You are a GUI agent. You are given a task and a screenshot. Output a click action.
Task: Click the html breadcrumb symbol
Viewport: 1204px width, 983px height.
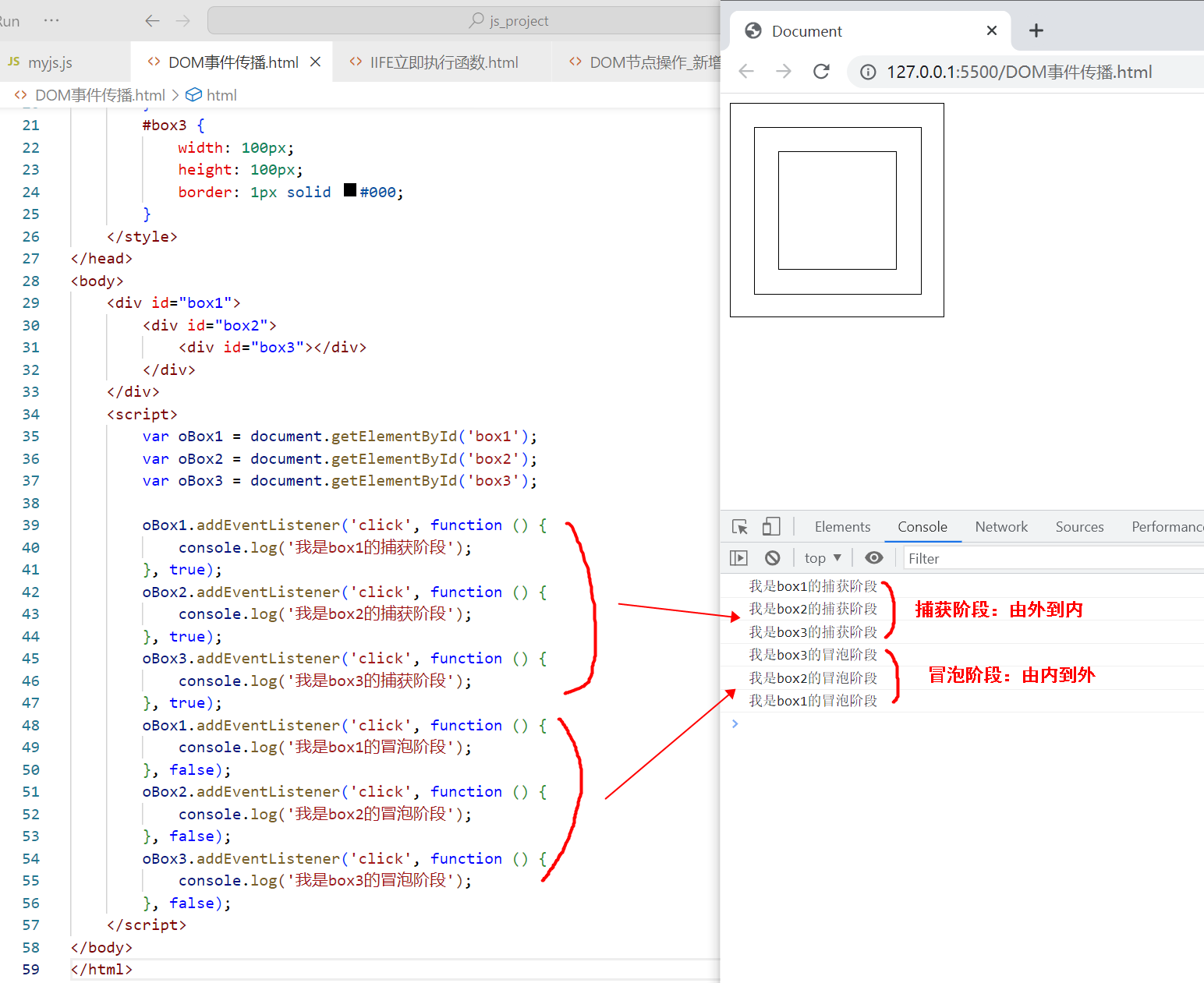(x=221, y=95)
